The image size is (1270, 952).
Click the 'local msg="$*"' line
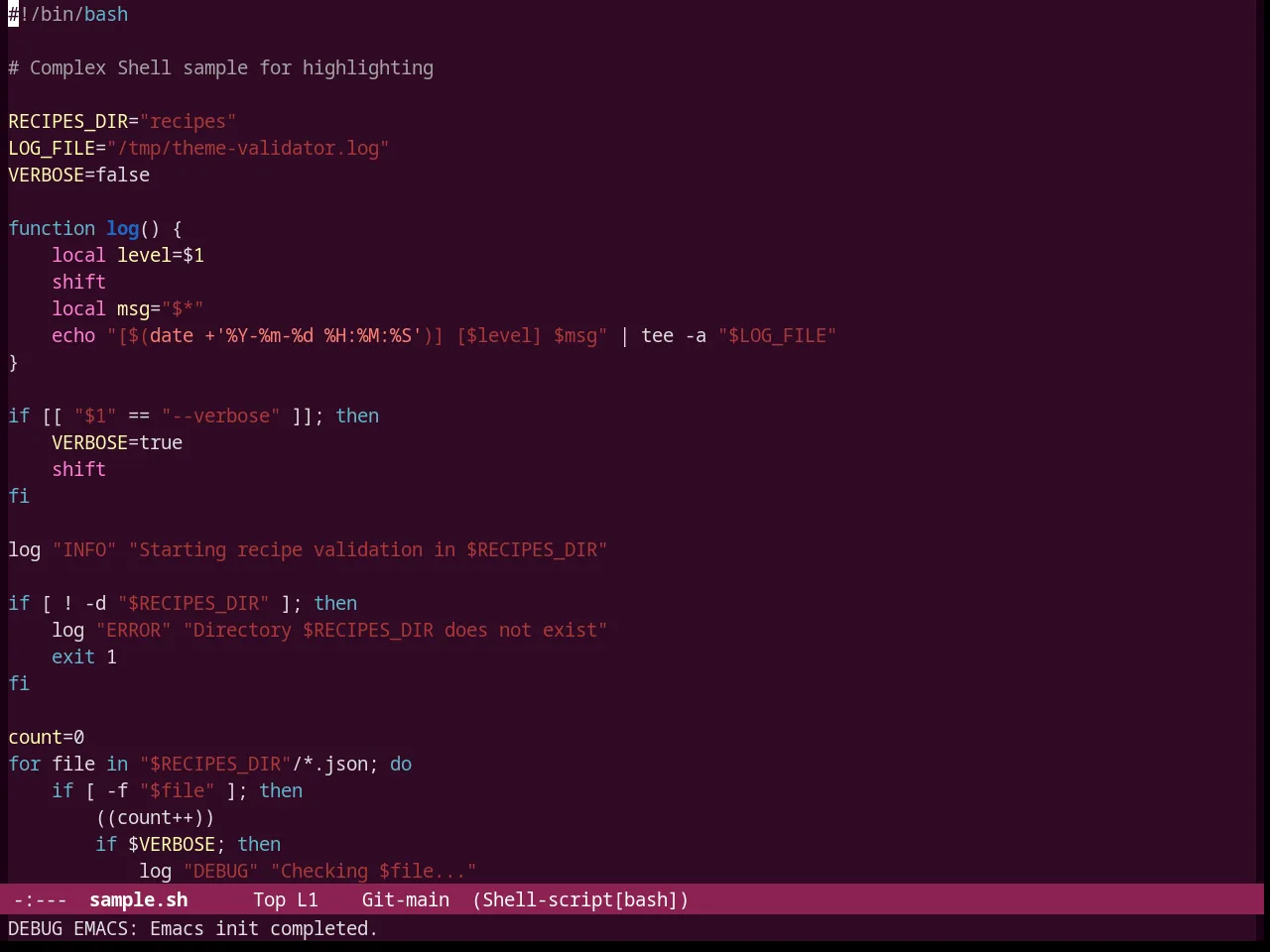pos(128,308)
